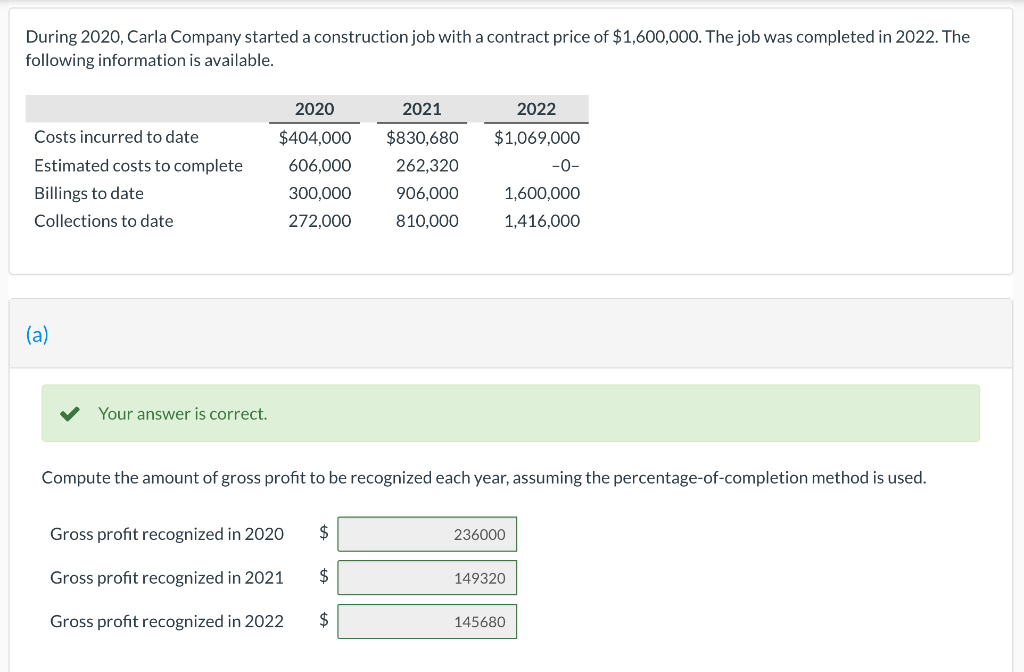Image resolution: width=1024 pixels, height=672 pixels.
Task: Click the Gross profit 2022 input field
Action: 427,622
